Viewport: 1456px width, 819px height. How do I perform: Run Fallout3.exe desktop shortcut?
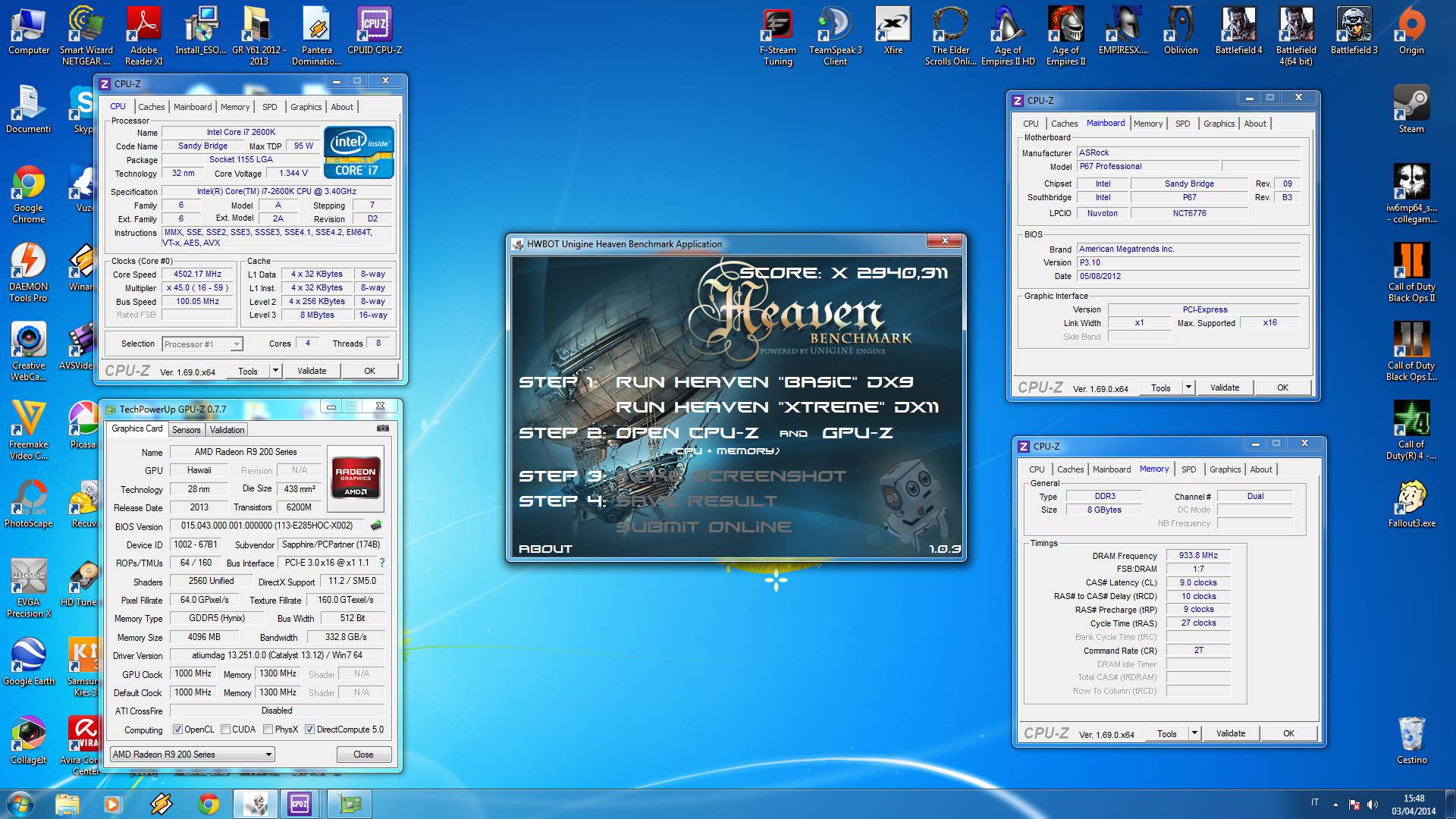(x=1411, y=503)
